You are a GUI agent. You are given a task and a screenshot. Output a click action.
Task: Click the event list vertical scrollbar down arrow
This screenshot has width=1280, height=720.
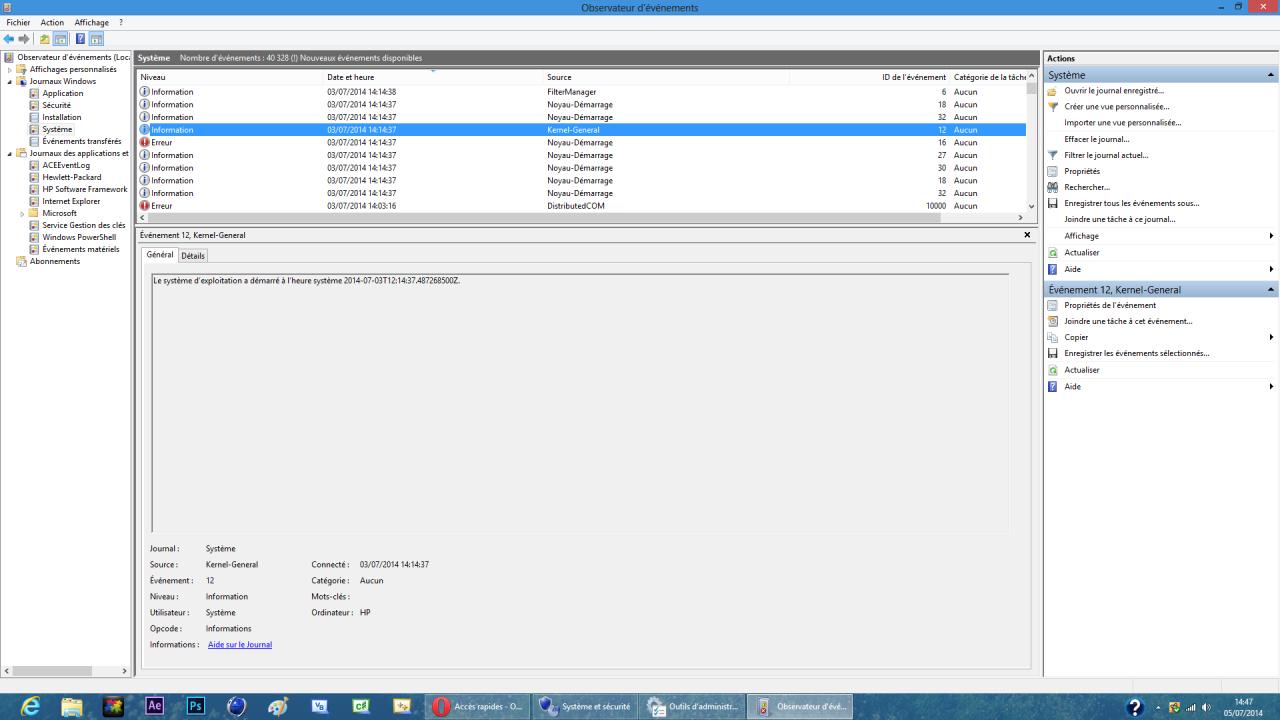[x=1033, y=206]
